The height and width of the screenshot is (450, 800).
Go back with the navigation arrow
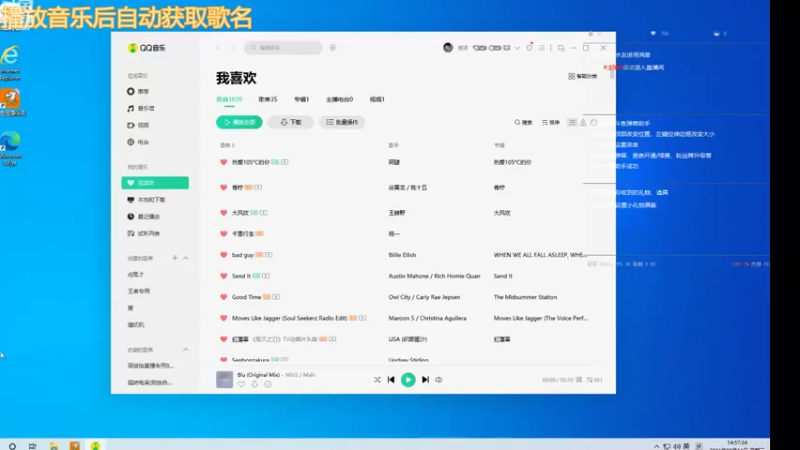pyautogui.click(x=218, y=47)
